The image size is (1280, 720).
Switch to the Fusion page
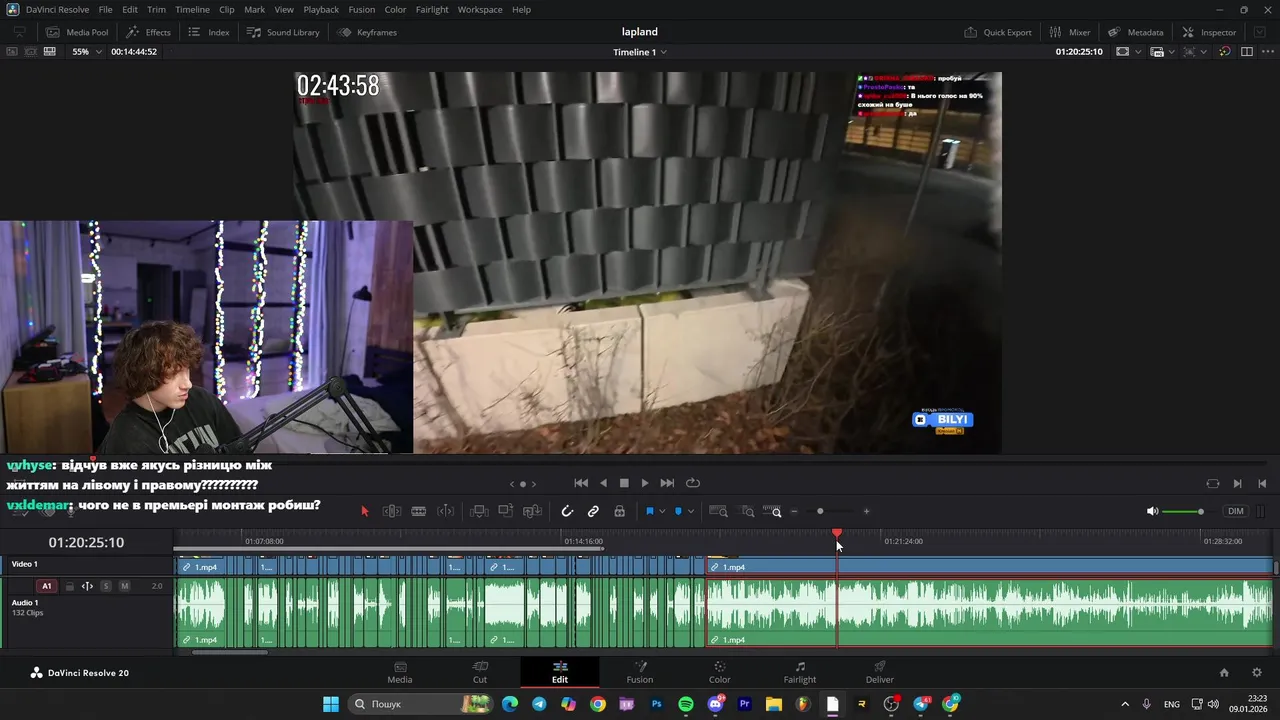[640, 672]
